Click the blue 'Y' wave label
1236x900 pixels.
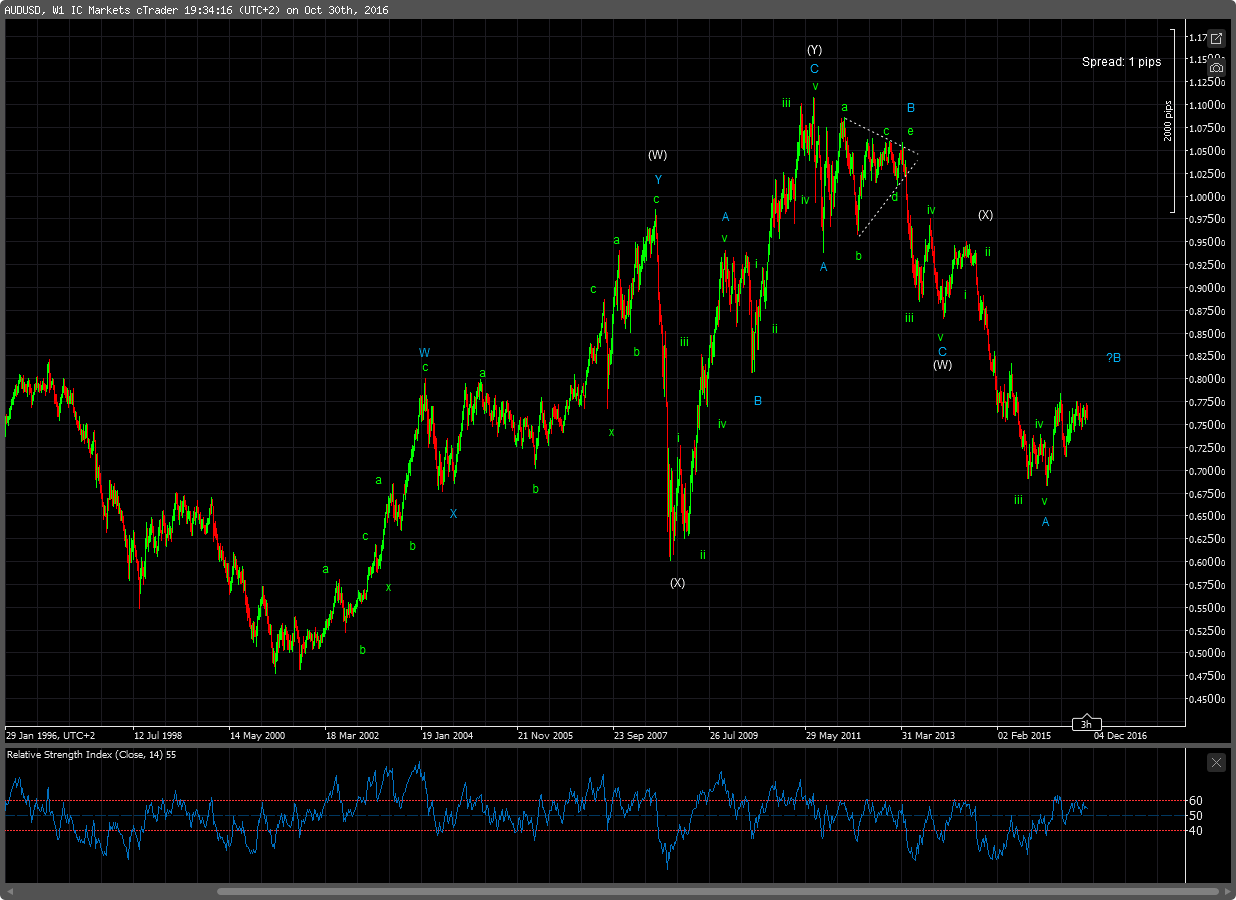coord(657,180)
